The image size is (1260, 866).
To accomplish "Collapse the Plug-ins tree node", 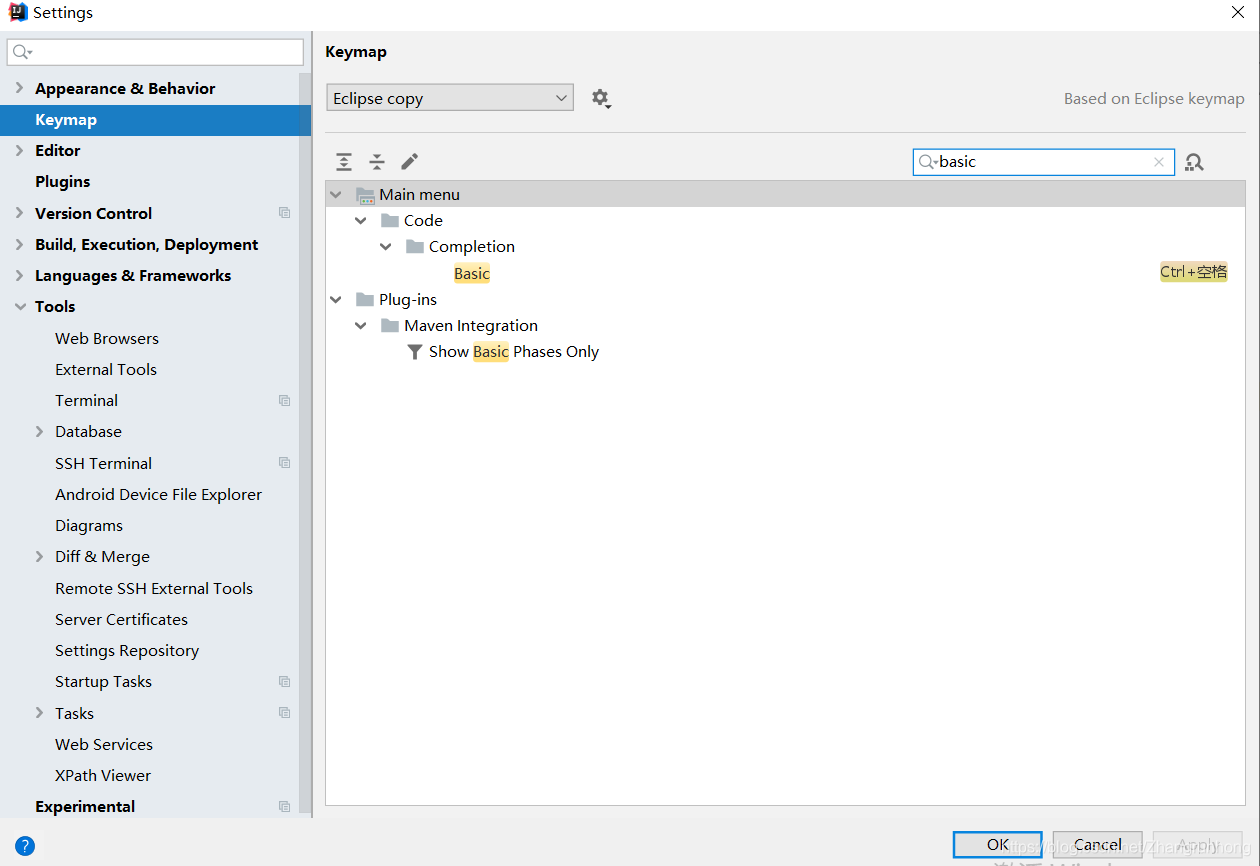I will coord(336,300).
